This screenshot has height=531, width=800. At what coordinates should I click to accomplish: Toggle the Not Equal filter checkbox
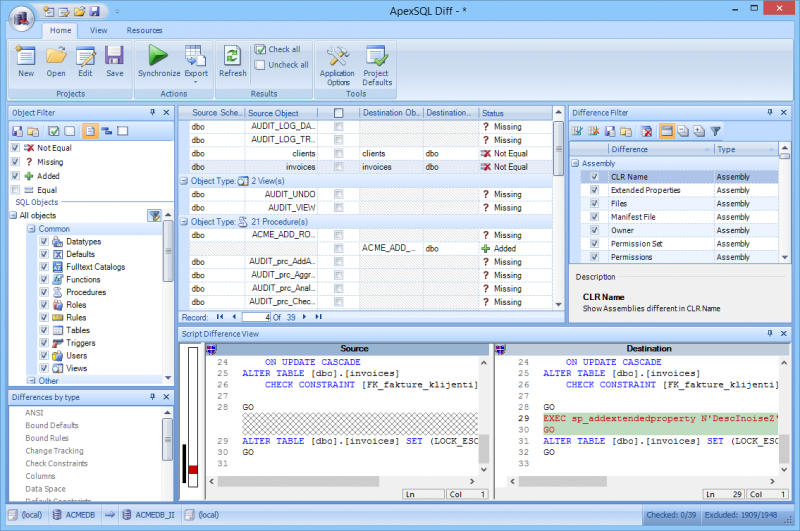(x=15, y=148)
